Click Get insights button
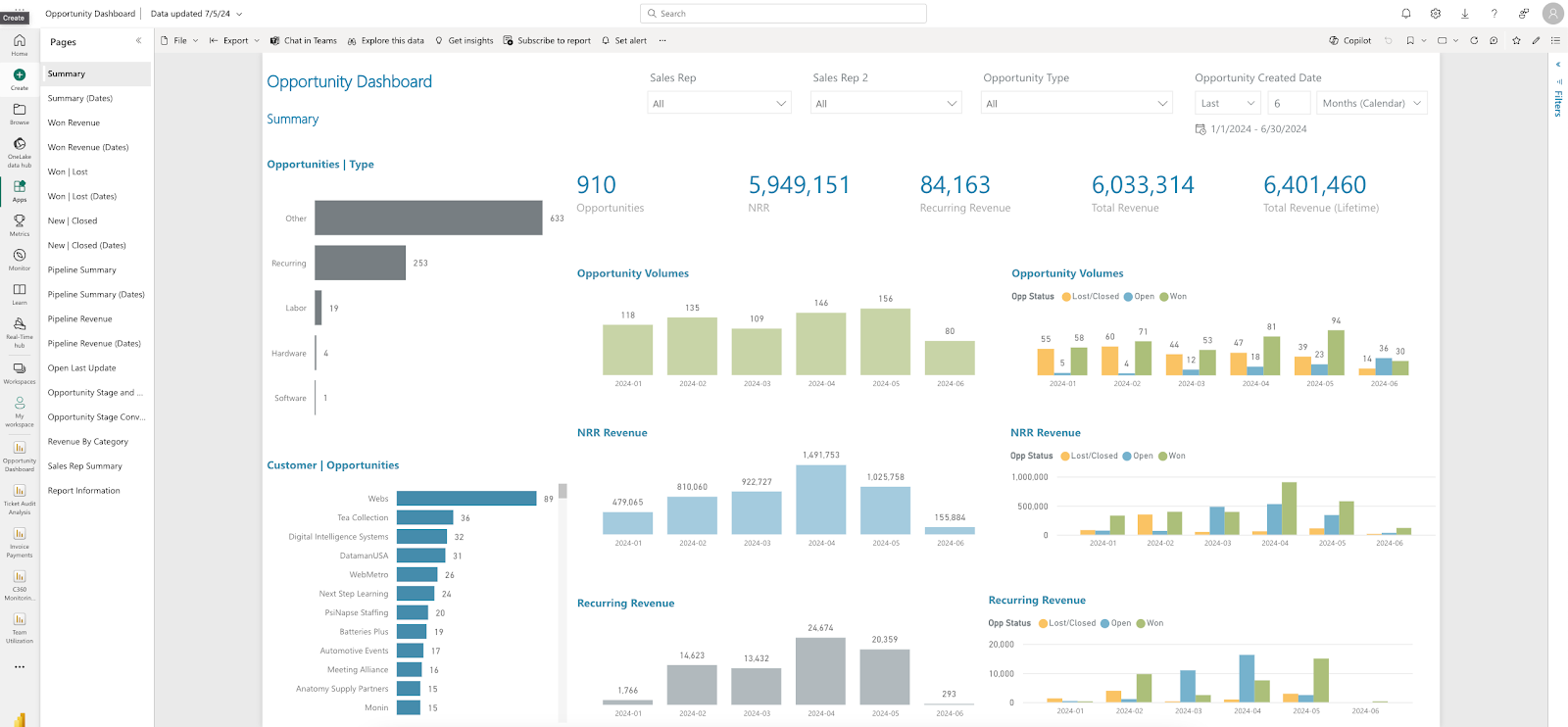The width and height of the screenshot is (1568, 727). [x=464, y=40]
